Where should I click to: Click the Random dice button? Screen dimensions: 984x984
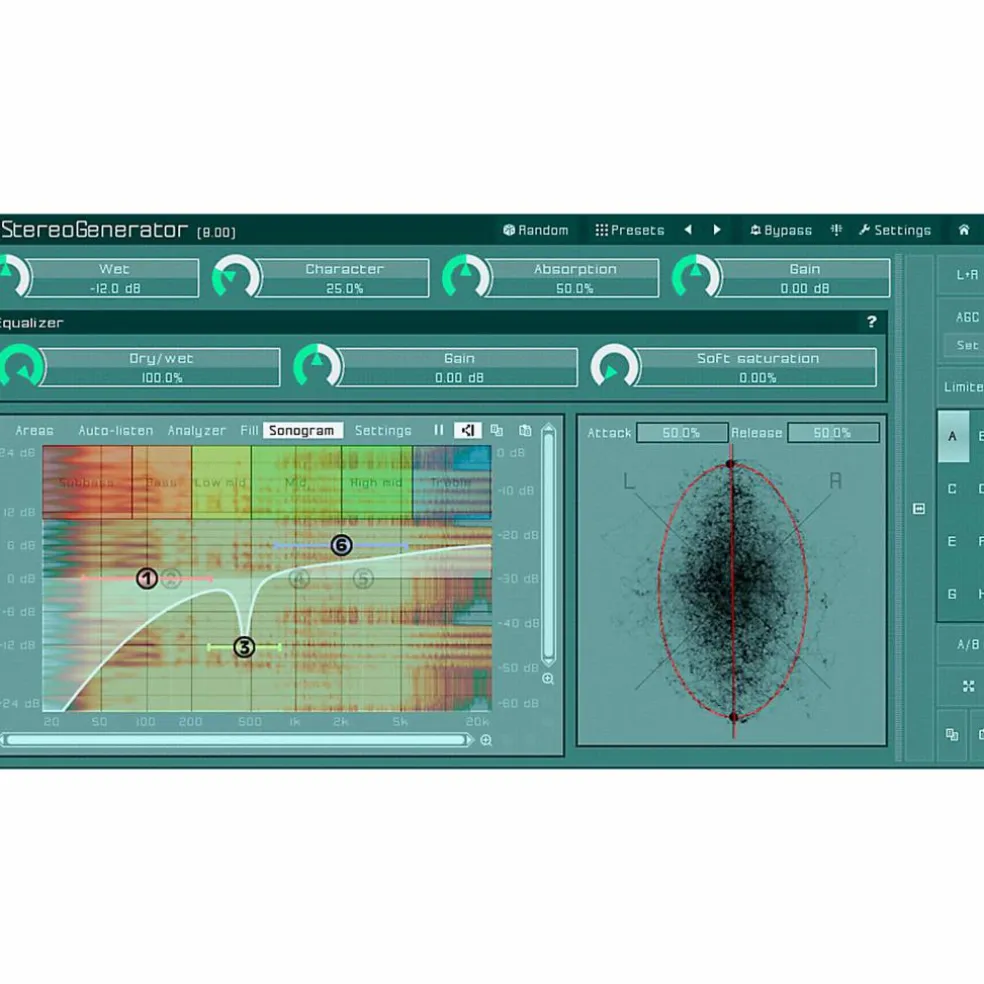point(535,230)
